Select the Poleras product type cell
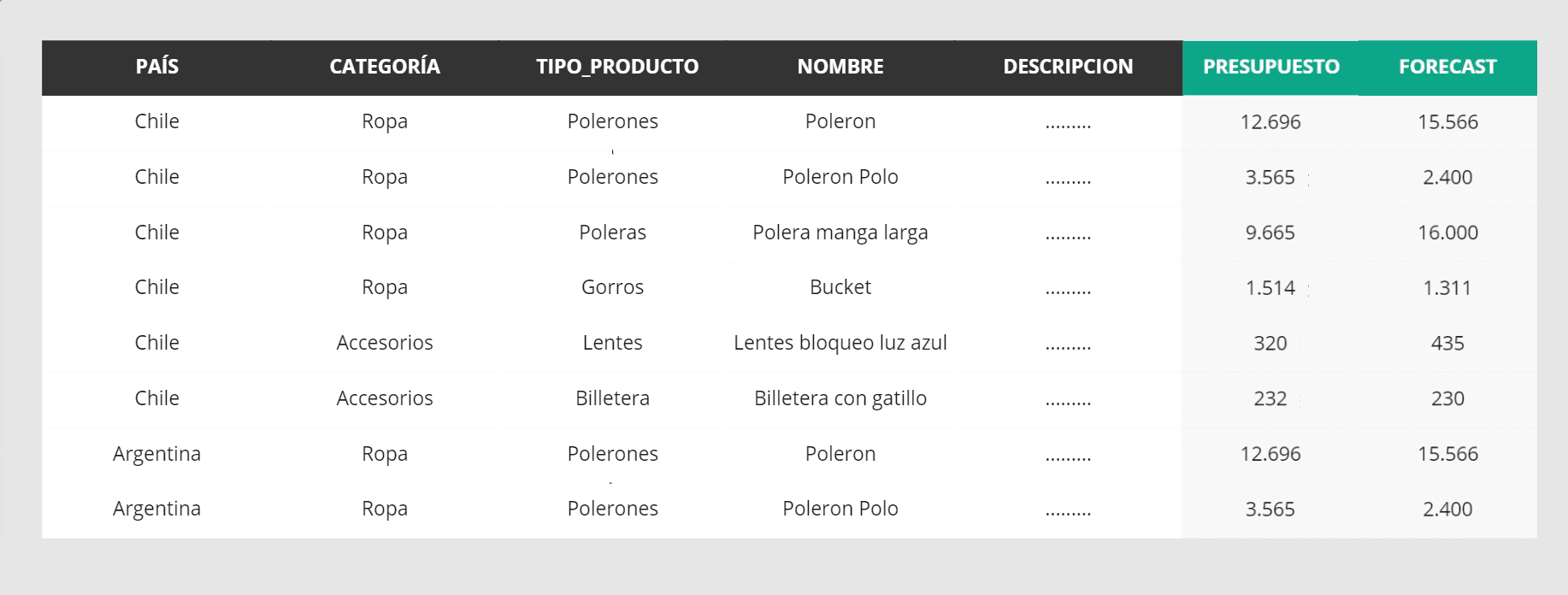The width and height of the screenshot is (1568, 595). (x=612, y=233)
